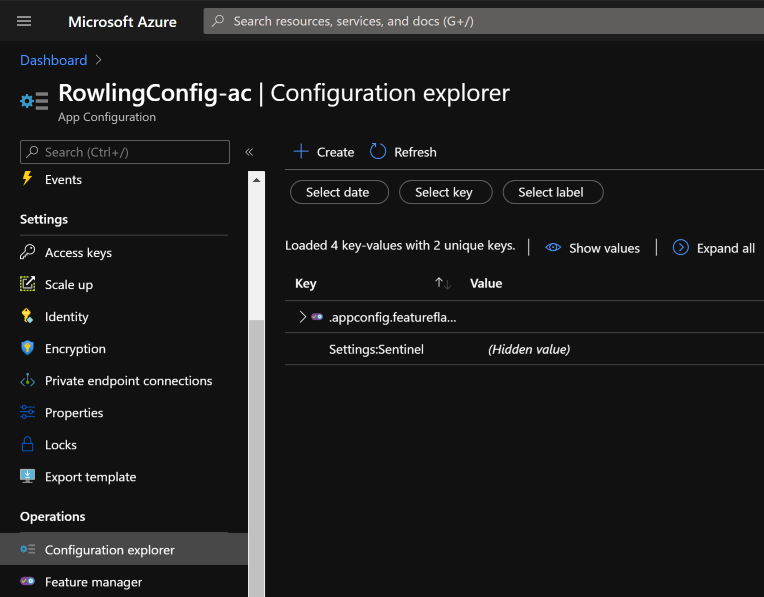Click the Expand all arrow icon
Viewport: 764px width, 597px height.
tap(681, 248)
